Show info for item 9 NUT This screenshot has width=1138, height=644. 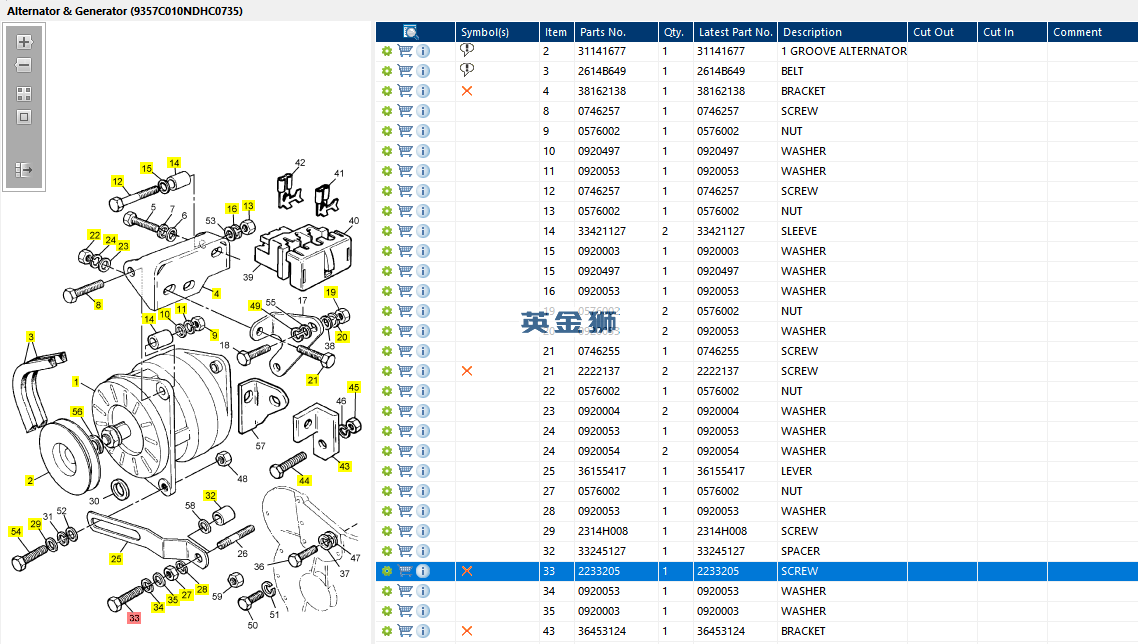coord(423,131)
